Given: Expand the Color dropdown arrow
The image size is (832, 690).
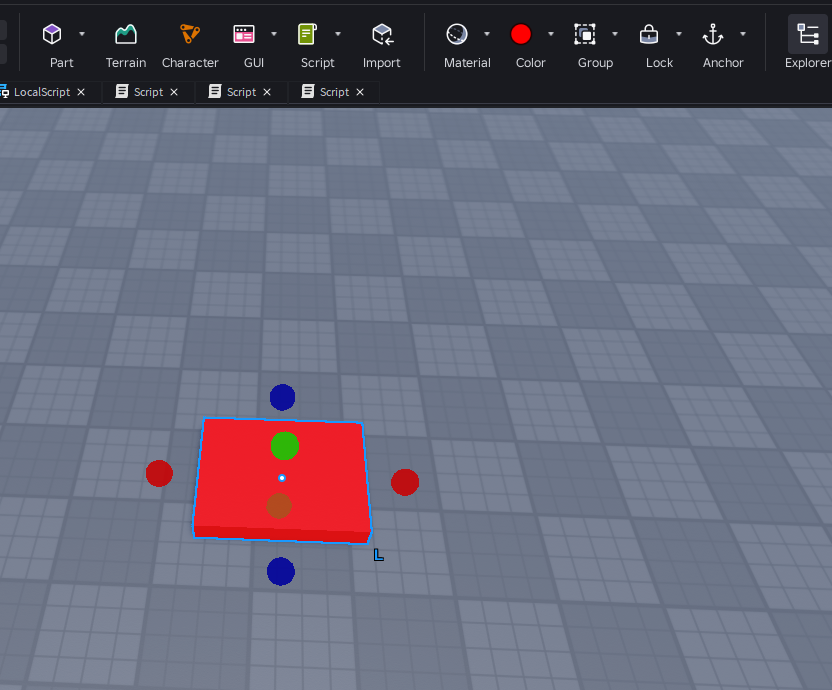Looking at the screenshot, I should point(551,34).
